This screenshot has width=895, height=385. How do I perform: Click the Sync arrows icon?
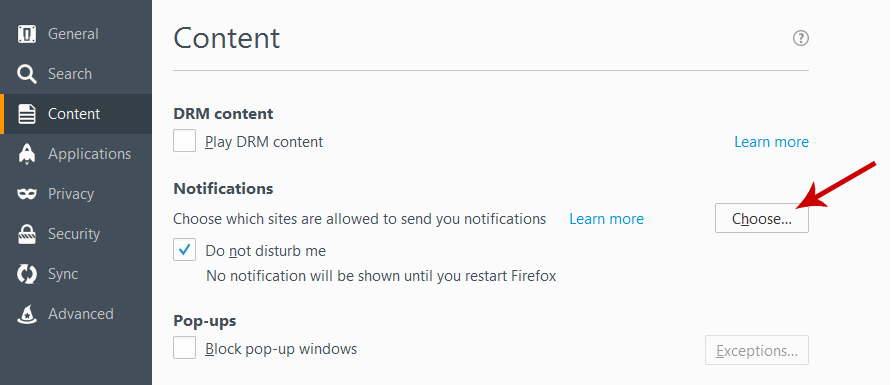coord(27,274)
